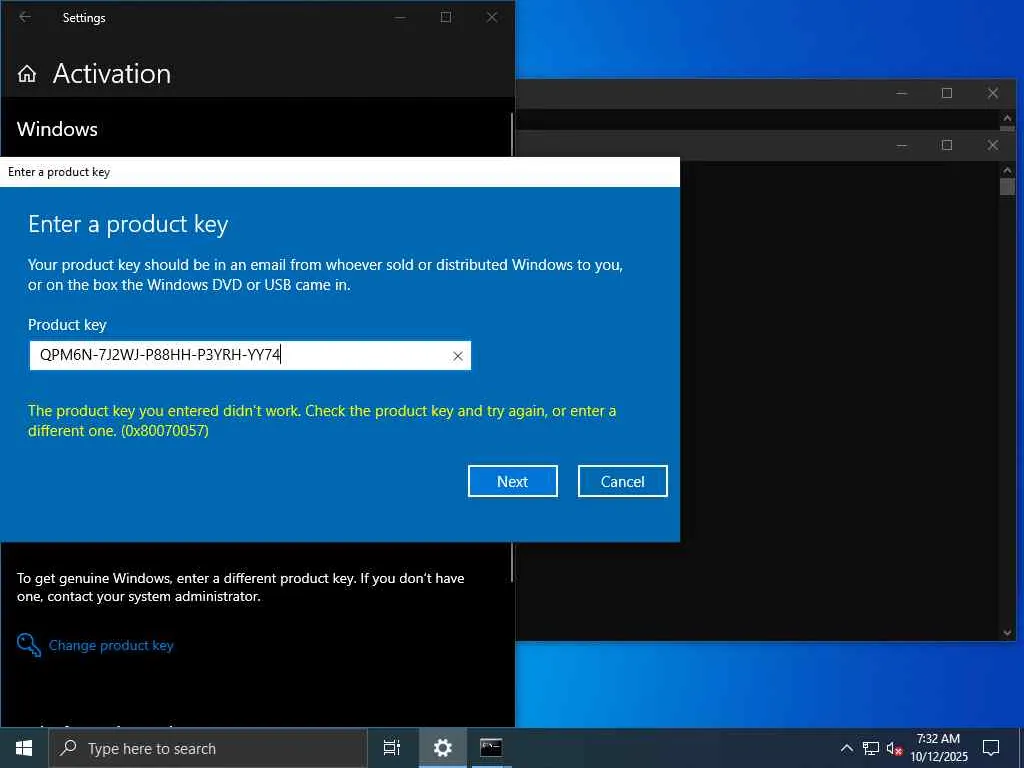Click the 'To get genuine Windows' paragraph

241,587
